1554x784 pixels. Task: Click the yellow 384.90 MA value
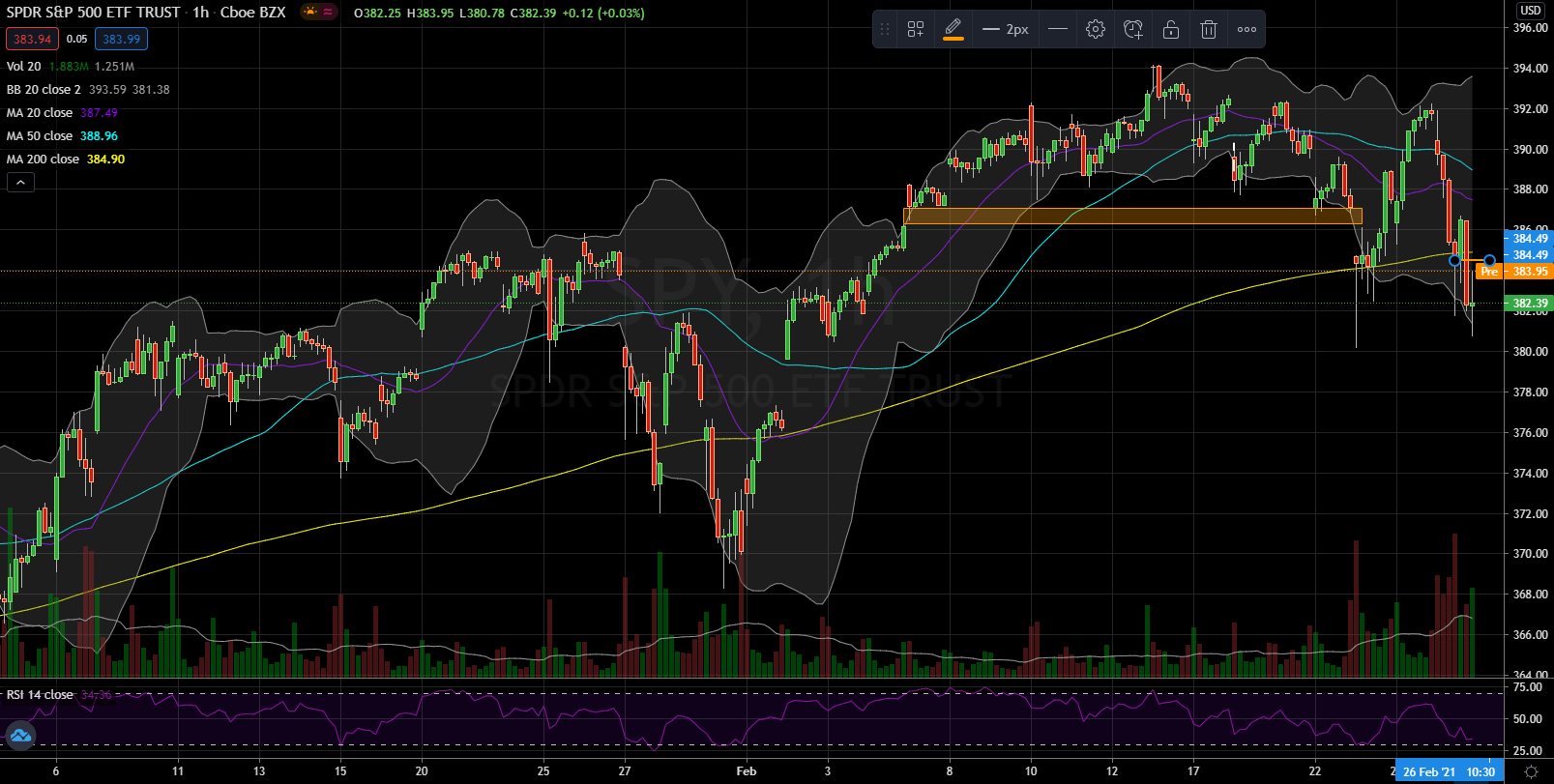(x=106, y=160)
